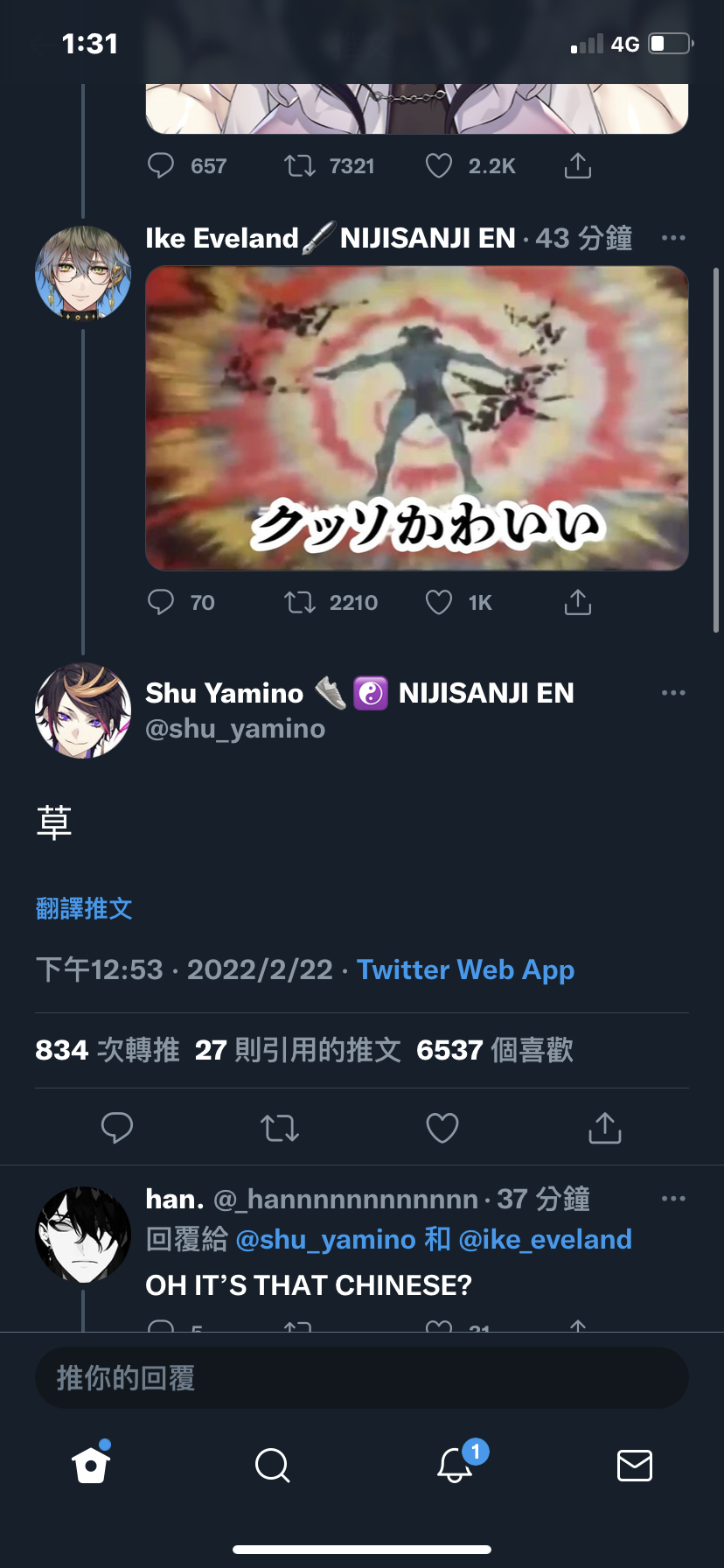Open the Search tab

click(x=272, y=1465)
